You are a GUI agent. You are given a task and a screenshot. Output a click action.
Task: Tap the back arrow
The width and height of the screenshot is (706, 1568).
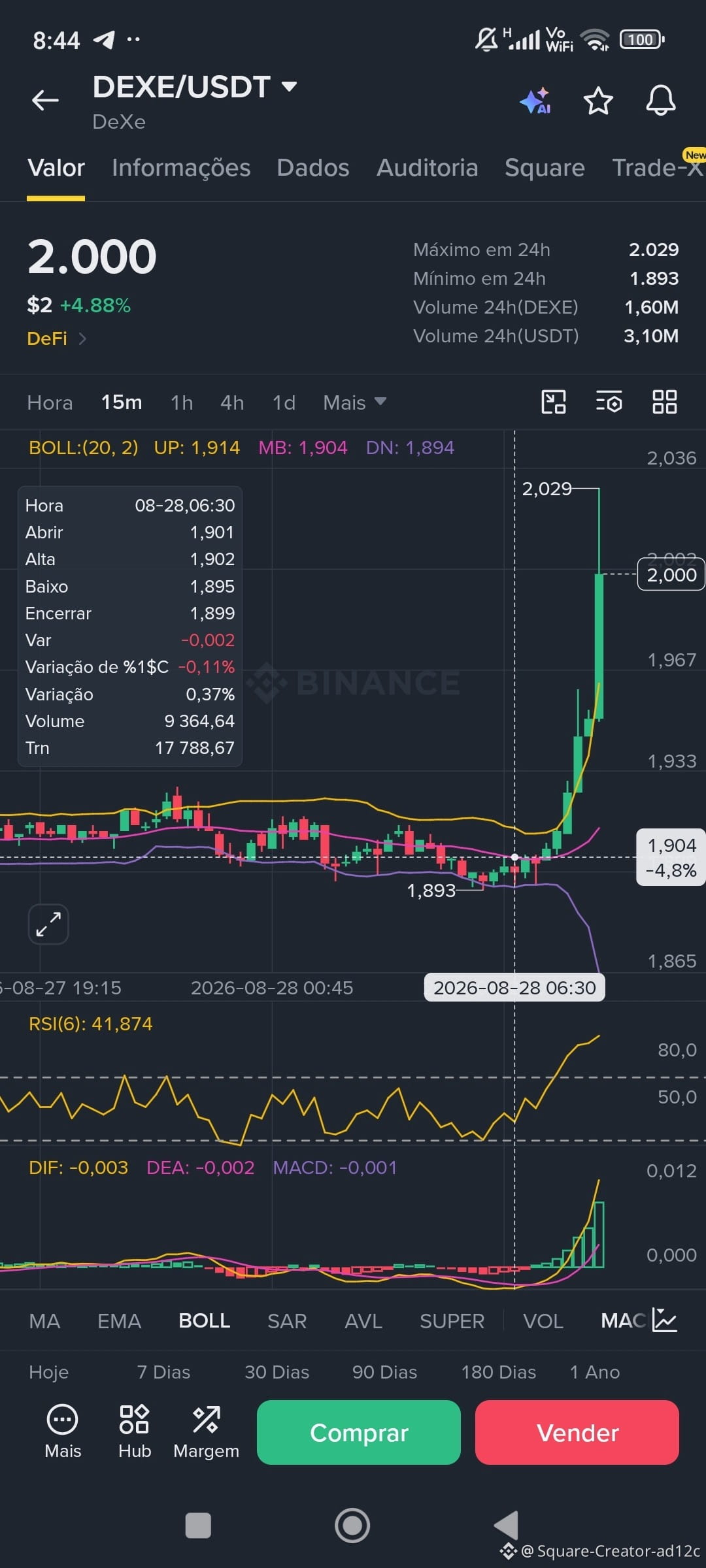pos(45,101)
